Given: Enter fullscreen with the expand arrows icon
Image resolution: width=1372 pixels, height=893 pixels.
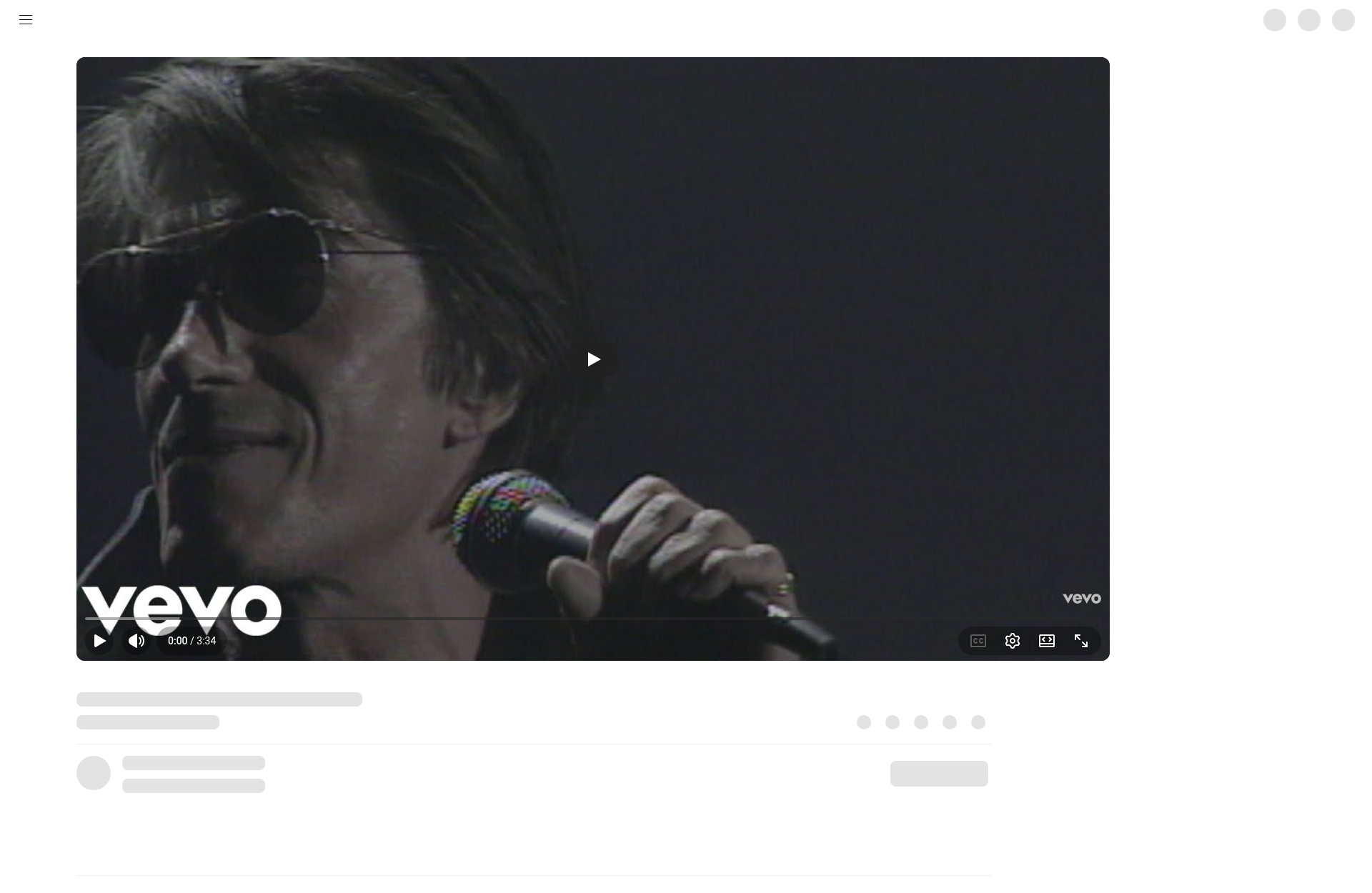Looking at the screenshot, I should pos(1081,641).
